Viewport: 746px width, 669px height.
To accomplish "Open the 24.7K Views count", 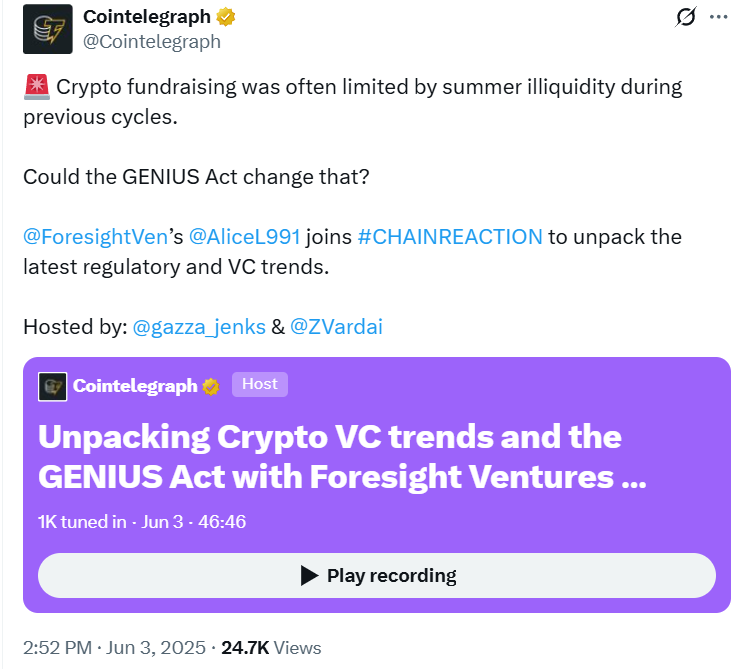I will (271, 647).
